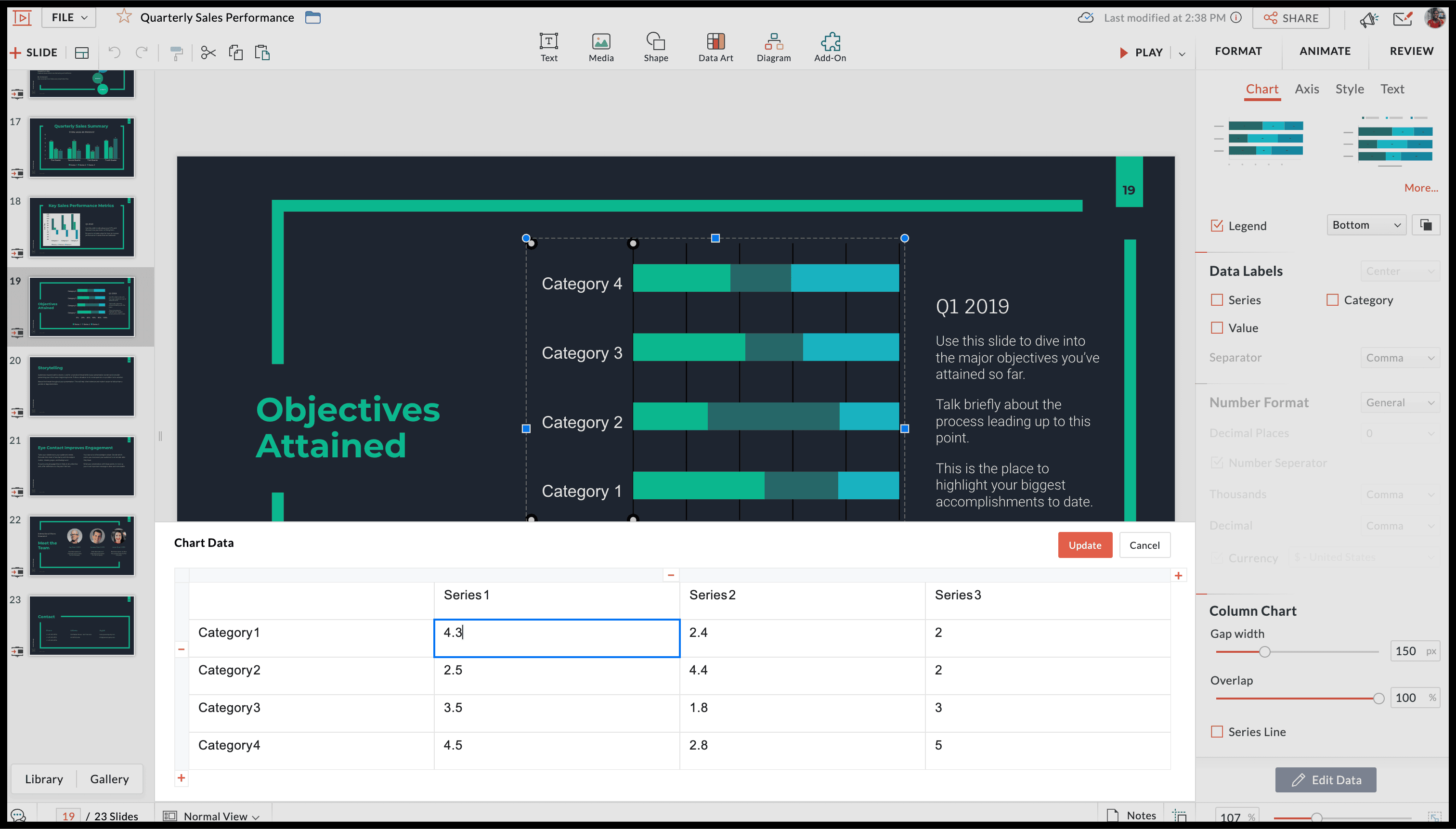Click the Category2 Series2 cell 4.4

[802, 675]
